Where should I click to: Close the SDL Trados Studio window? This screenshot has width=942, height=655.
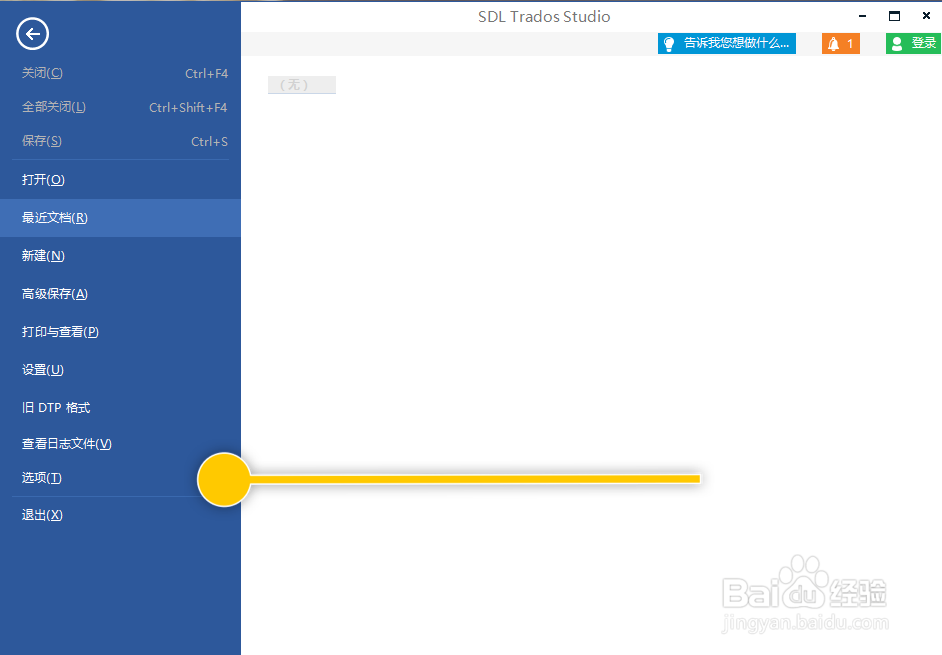click(926, 16)
